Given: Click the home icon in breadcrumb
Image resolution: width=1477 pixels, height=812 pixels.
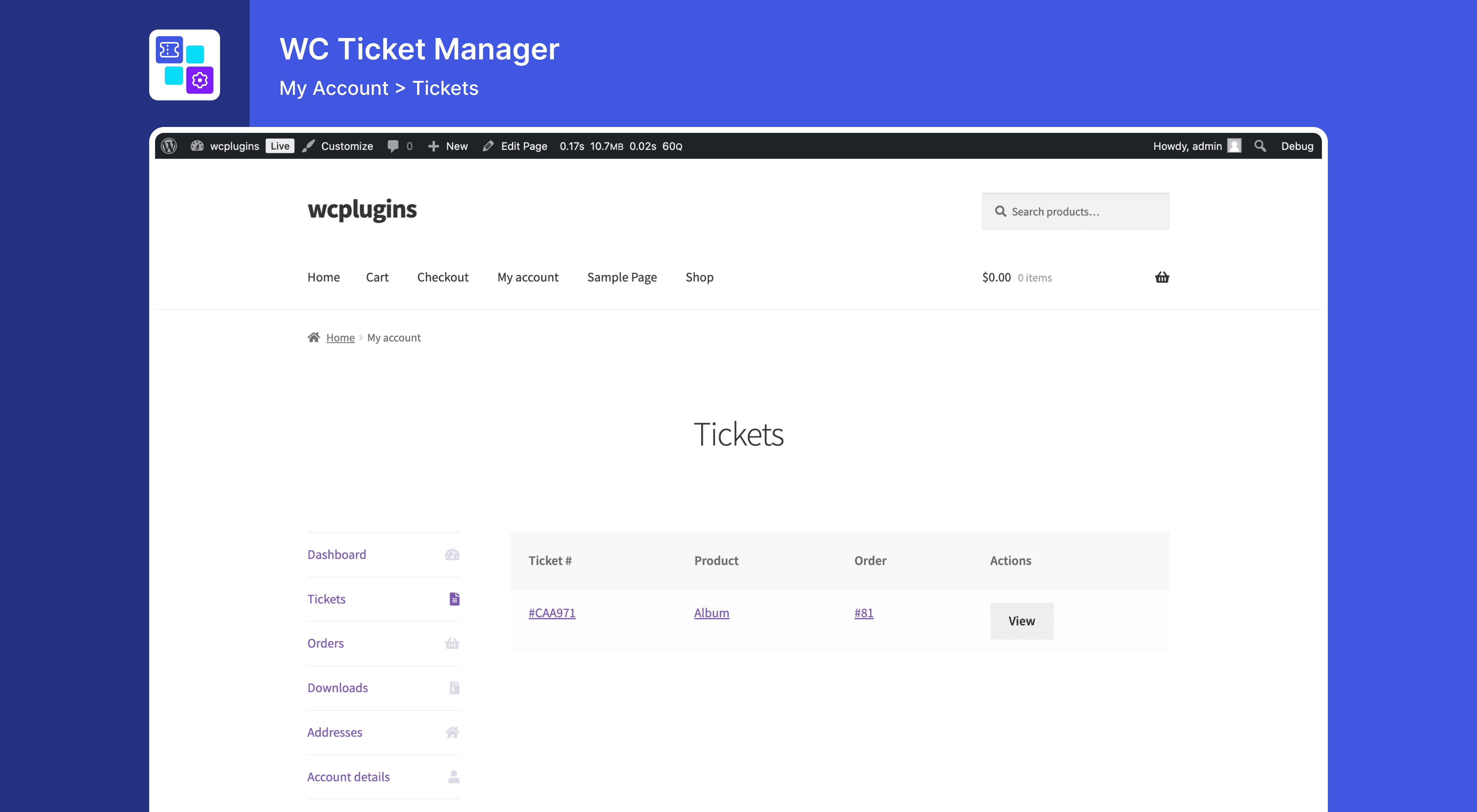Looking at the screenshot, I should click(313, 337).
